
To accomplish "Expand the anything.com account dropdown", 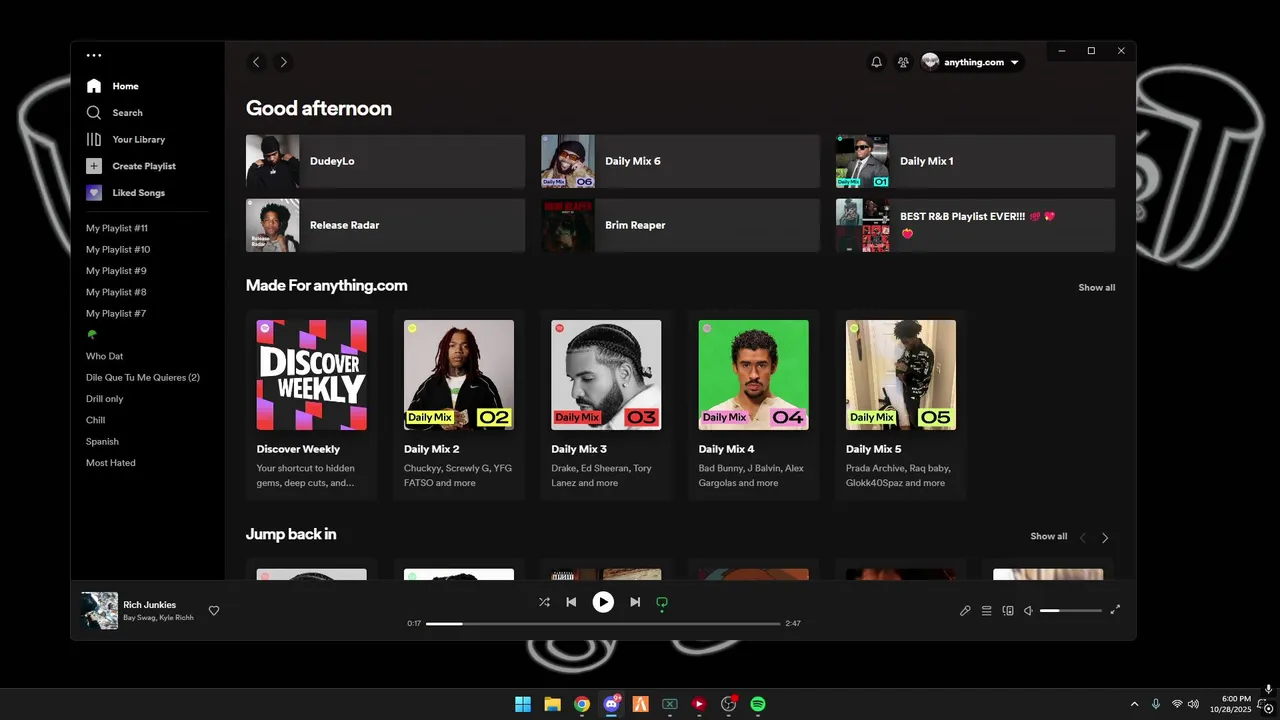I will tap(971, 62).
